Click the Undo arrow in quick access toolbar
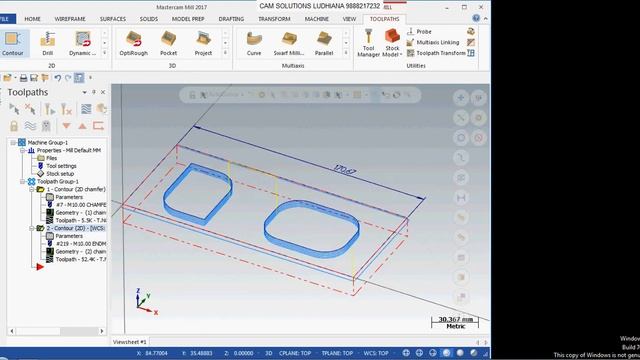 tap(58, 78)
